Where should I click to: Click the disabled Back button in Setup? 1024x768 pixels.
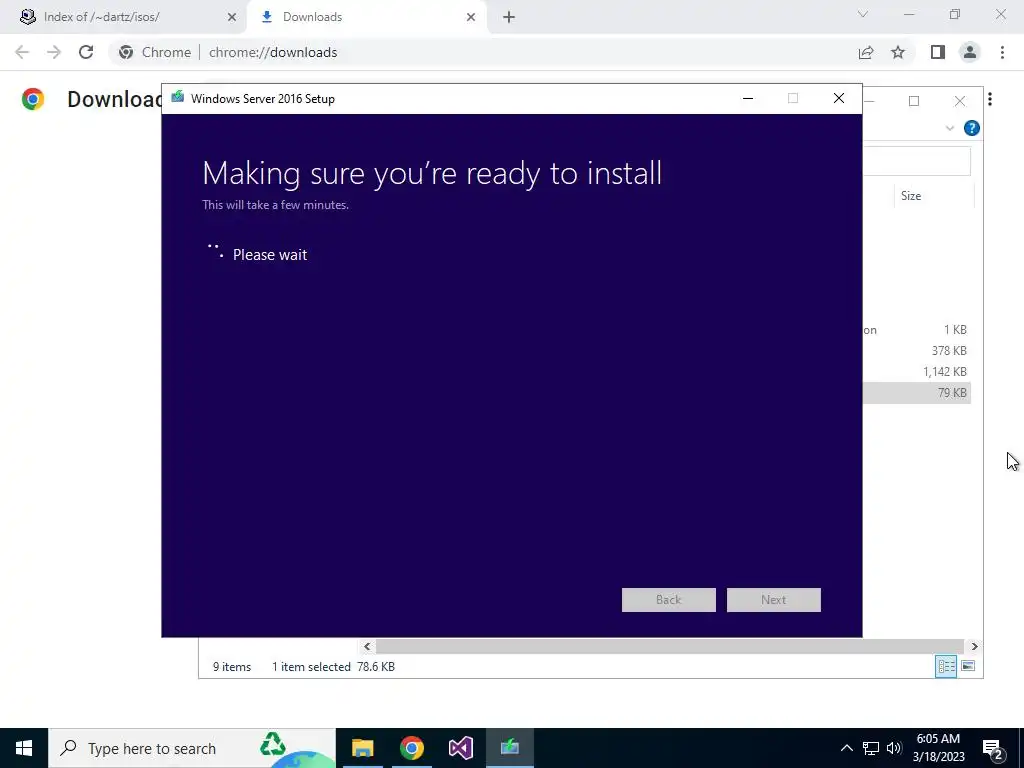(x=669, y=600)
